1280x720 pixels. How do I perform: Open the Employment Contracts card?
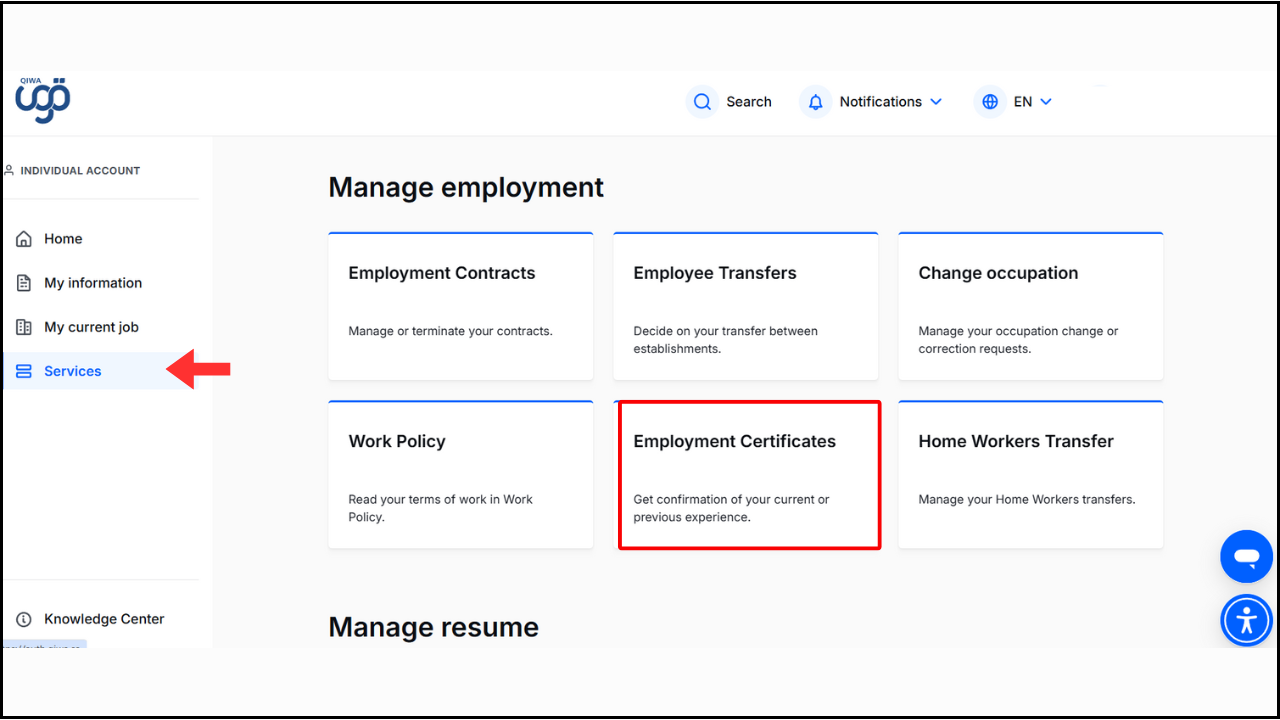pyautogui.click(x=461, y=306)
